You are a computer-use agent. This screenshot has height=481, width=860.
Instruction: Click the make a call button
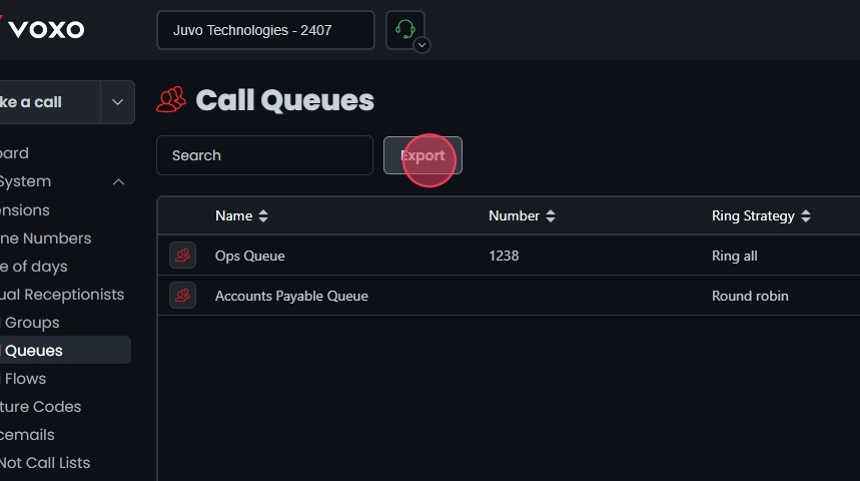coord(40,102)
